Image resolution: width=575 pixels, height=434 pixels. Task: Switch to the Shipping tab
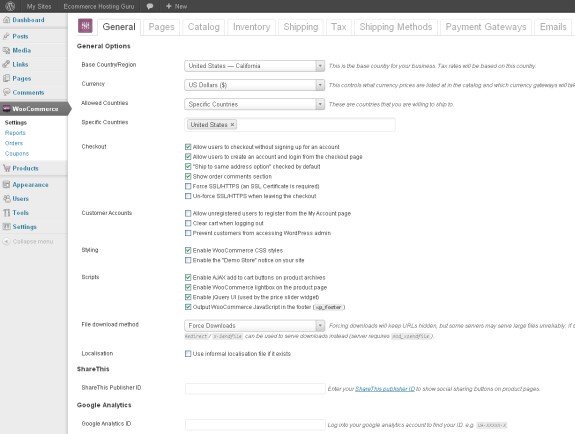[x=301, y=27]
